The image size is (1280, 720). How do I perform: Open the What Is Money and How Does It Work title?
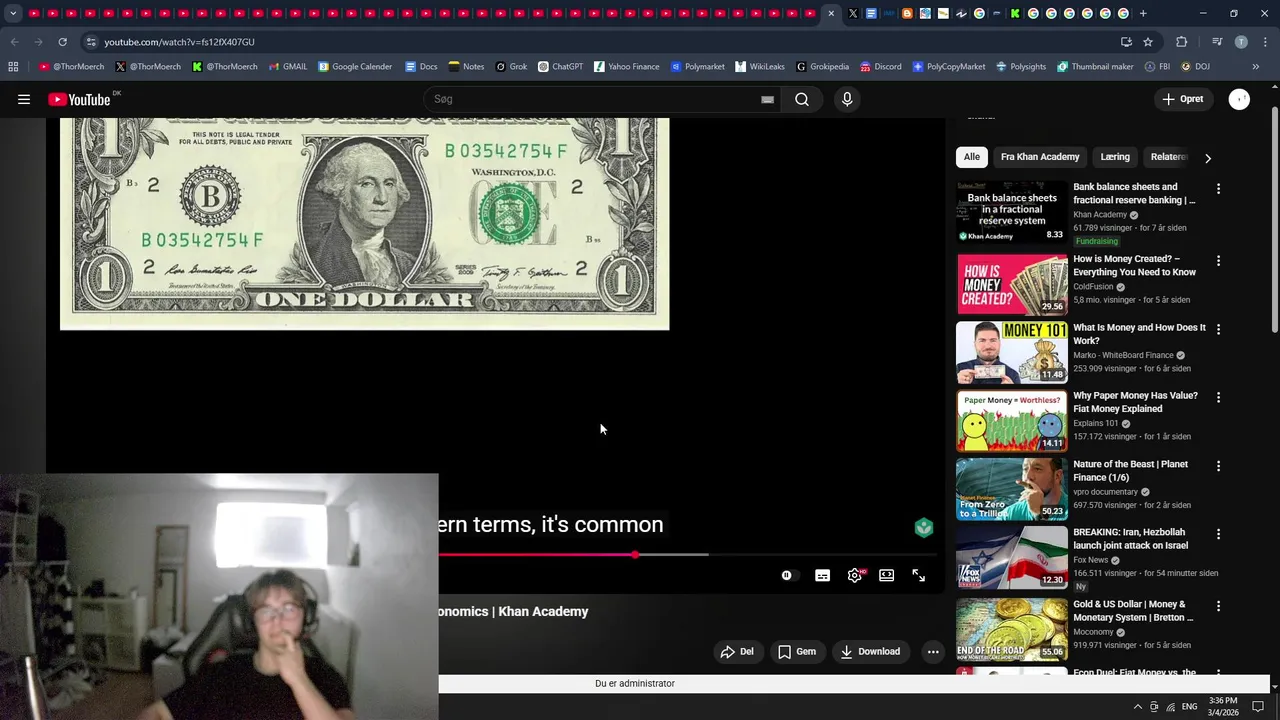(x=1139, y=334)
